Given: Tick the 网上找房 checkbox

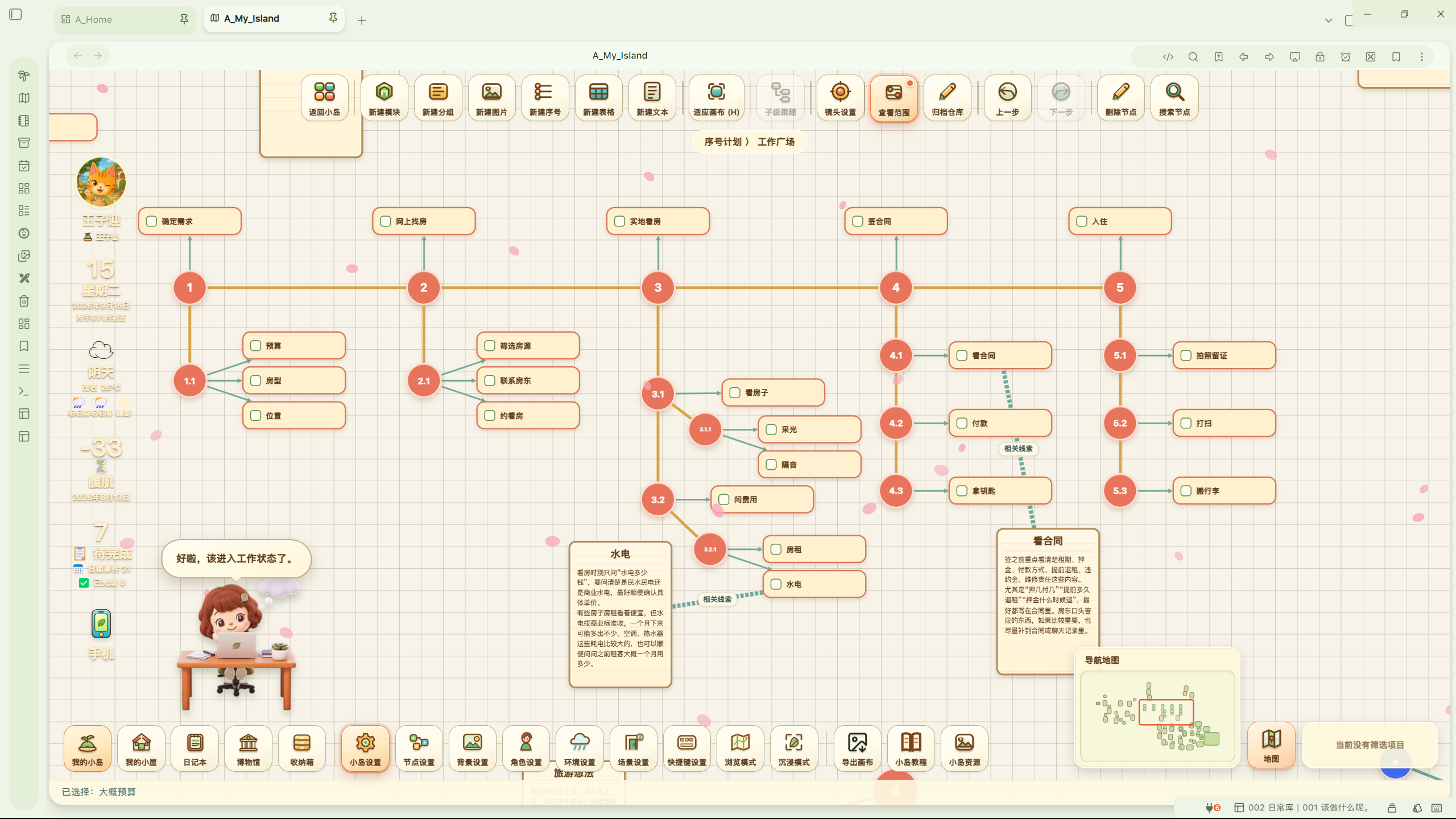Looking at the screenshot, I should [386, 221].
